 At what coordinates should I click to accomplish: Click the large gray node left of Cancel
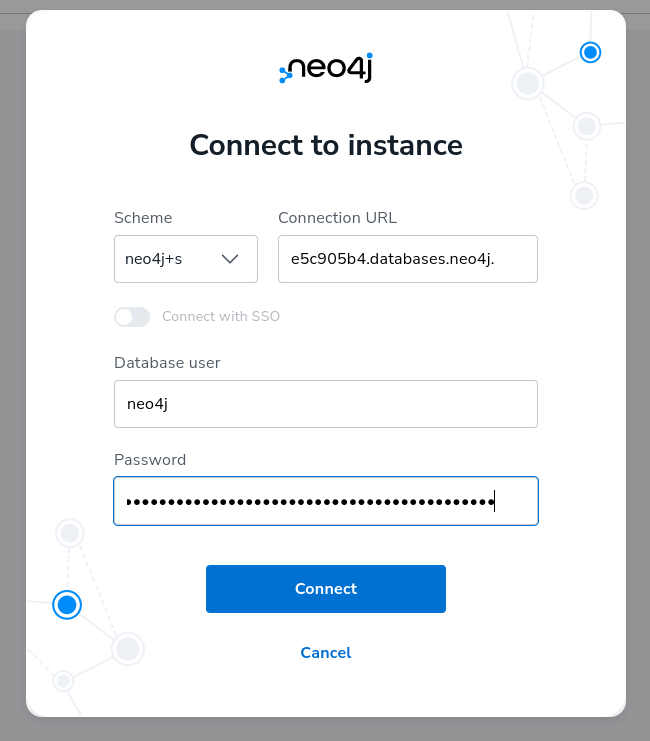tap(128, 649)
